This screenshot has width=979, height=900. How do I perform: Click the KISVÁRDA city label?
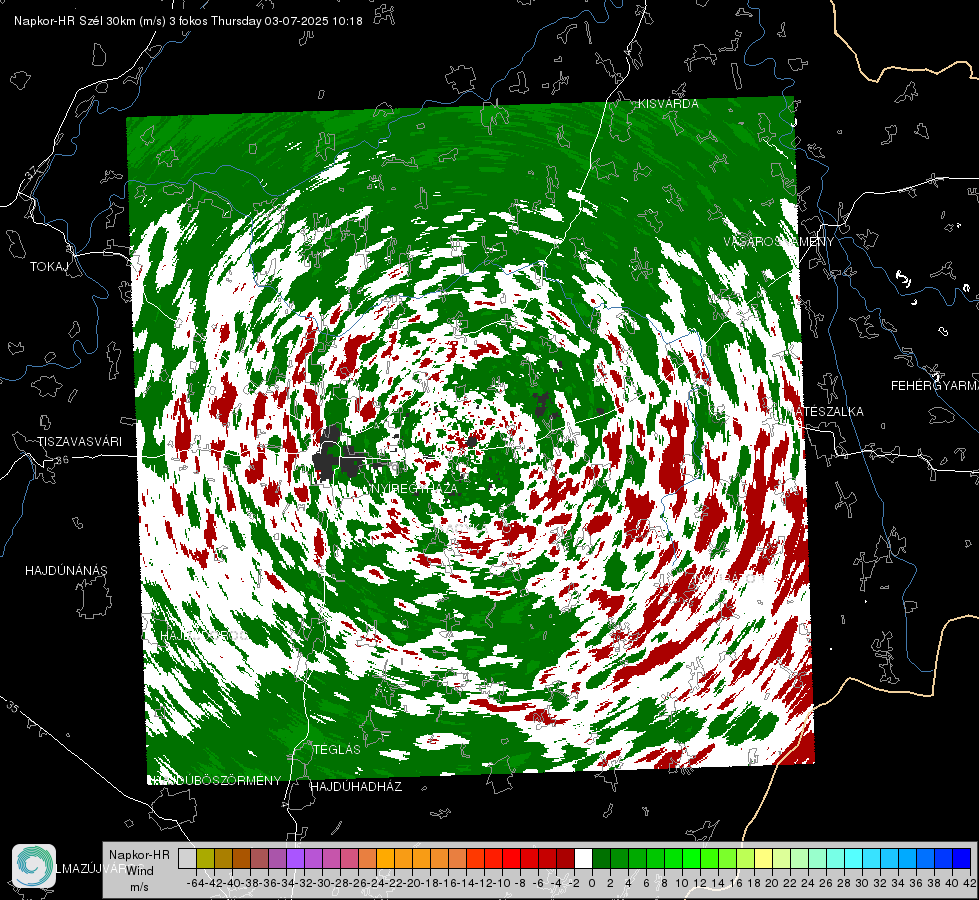668,104
